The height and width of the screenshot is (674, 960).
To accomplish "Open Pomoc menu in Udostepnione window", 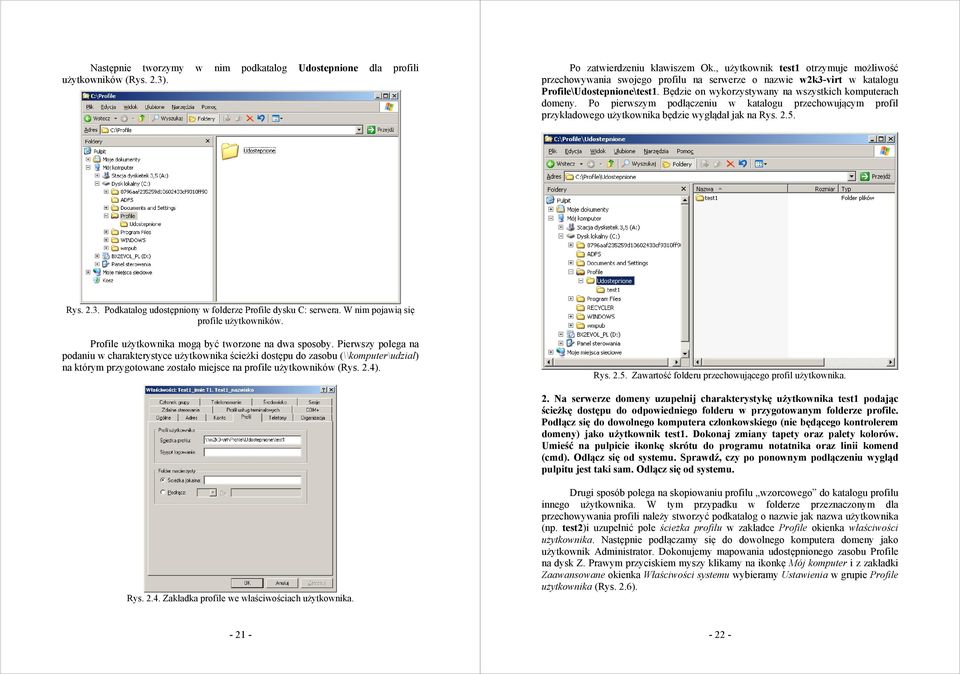I will [x=685, y=151].
